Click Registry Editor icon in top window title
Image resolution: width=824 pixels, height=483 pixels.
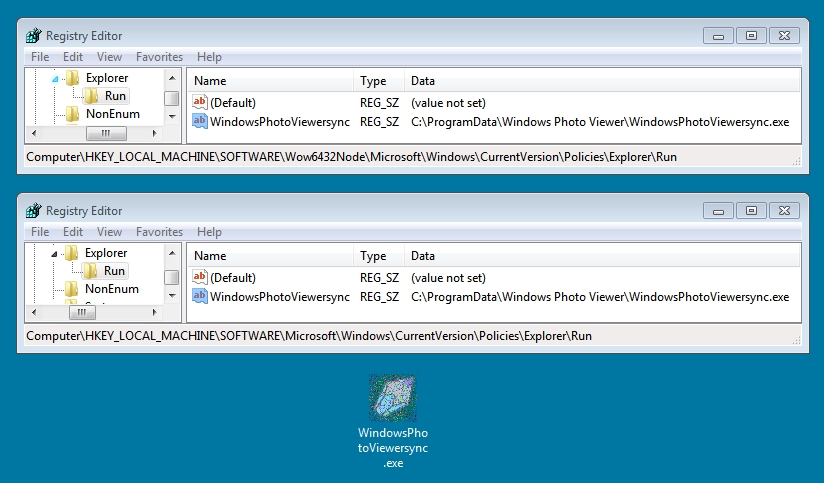(x=34, y=36)
